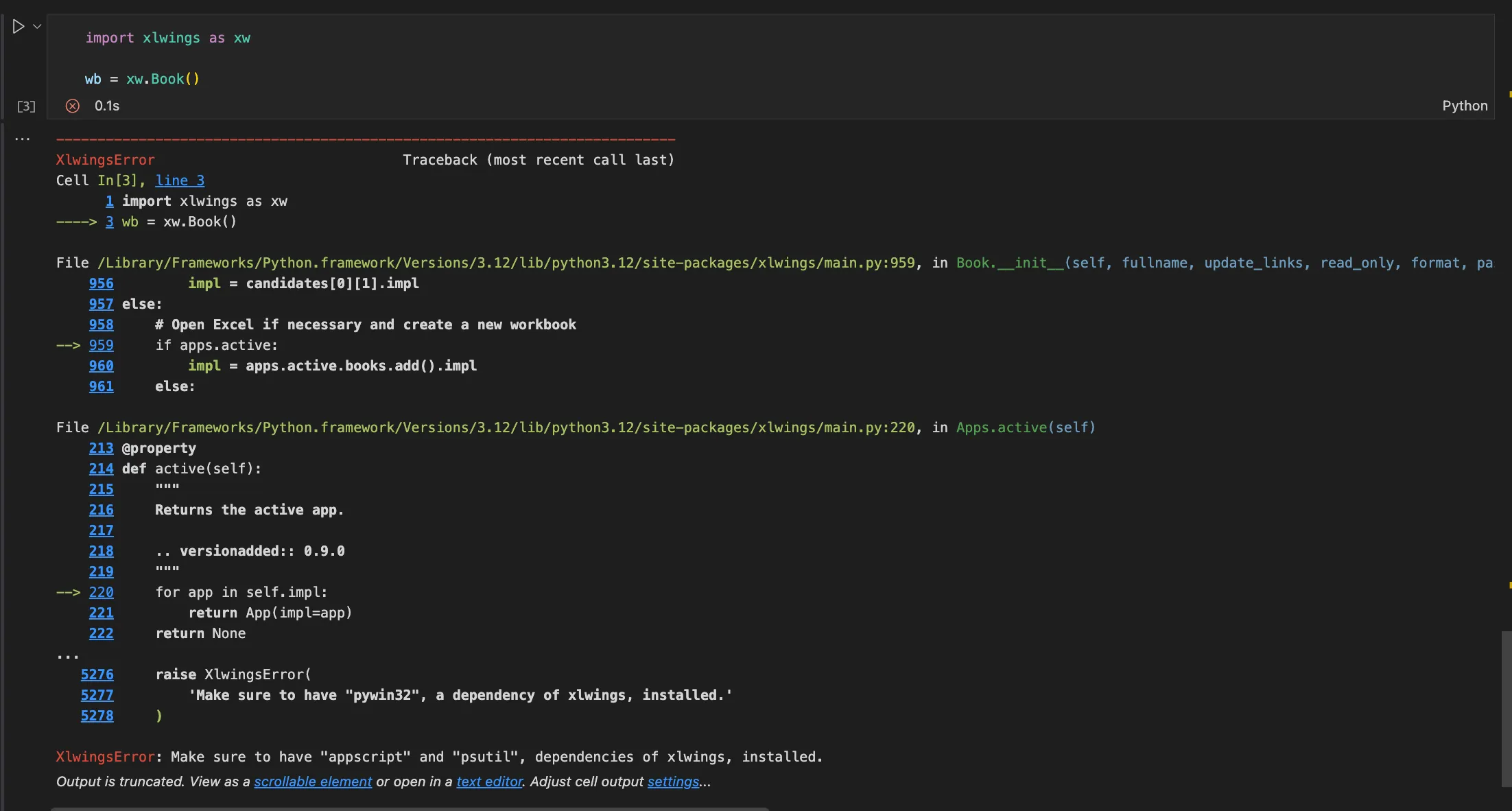Select the execution count [3] label
The image size is (1512, 811).
tap(26, 106)
